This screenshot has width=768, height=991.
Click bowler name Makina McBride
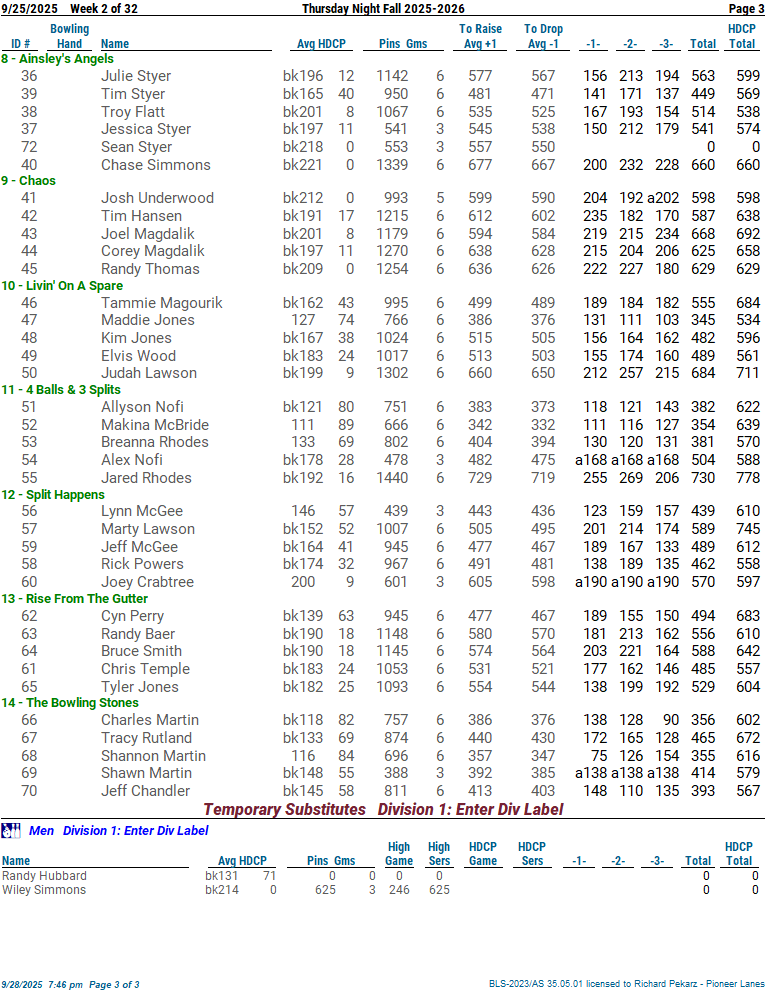click(155, 425)
